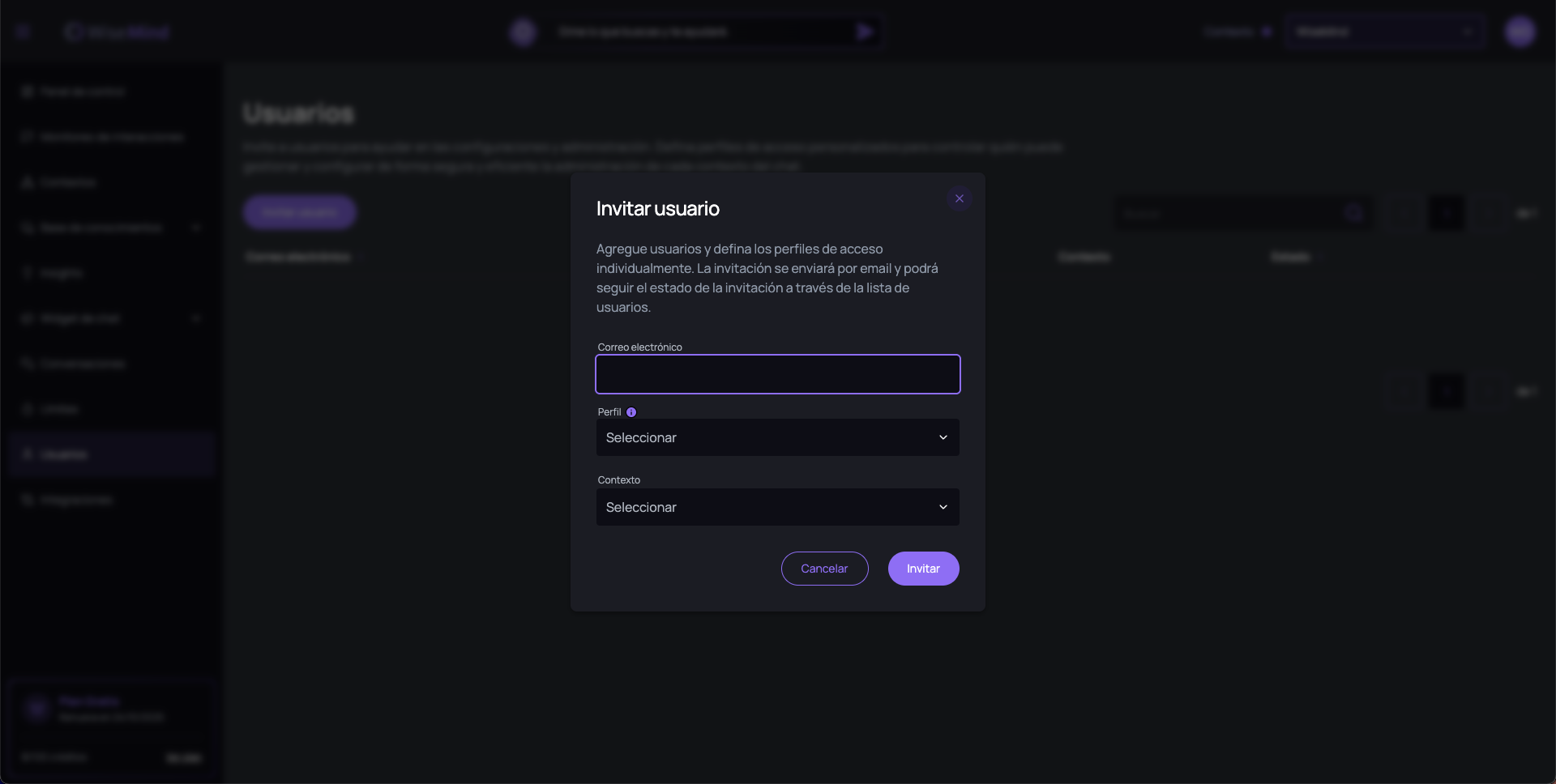Click the Panel de control sidebar icon
This screenshot has height=784, width=1556.
click(x=28, y=92)
